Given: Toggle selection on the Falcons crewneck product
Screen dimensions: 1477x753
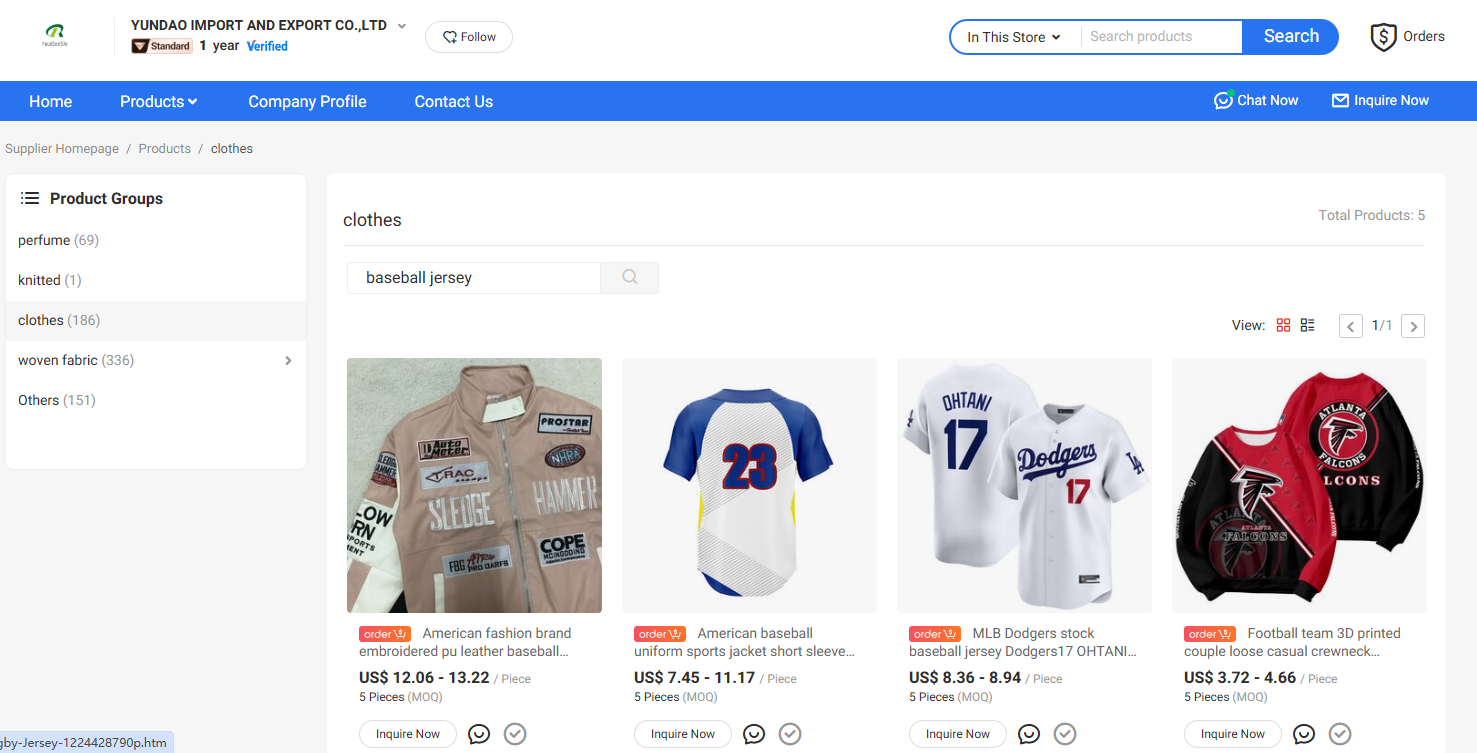Looking at the screenshot, I should pos(1339,733).
